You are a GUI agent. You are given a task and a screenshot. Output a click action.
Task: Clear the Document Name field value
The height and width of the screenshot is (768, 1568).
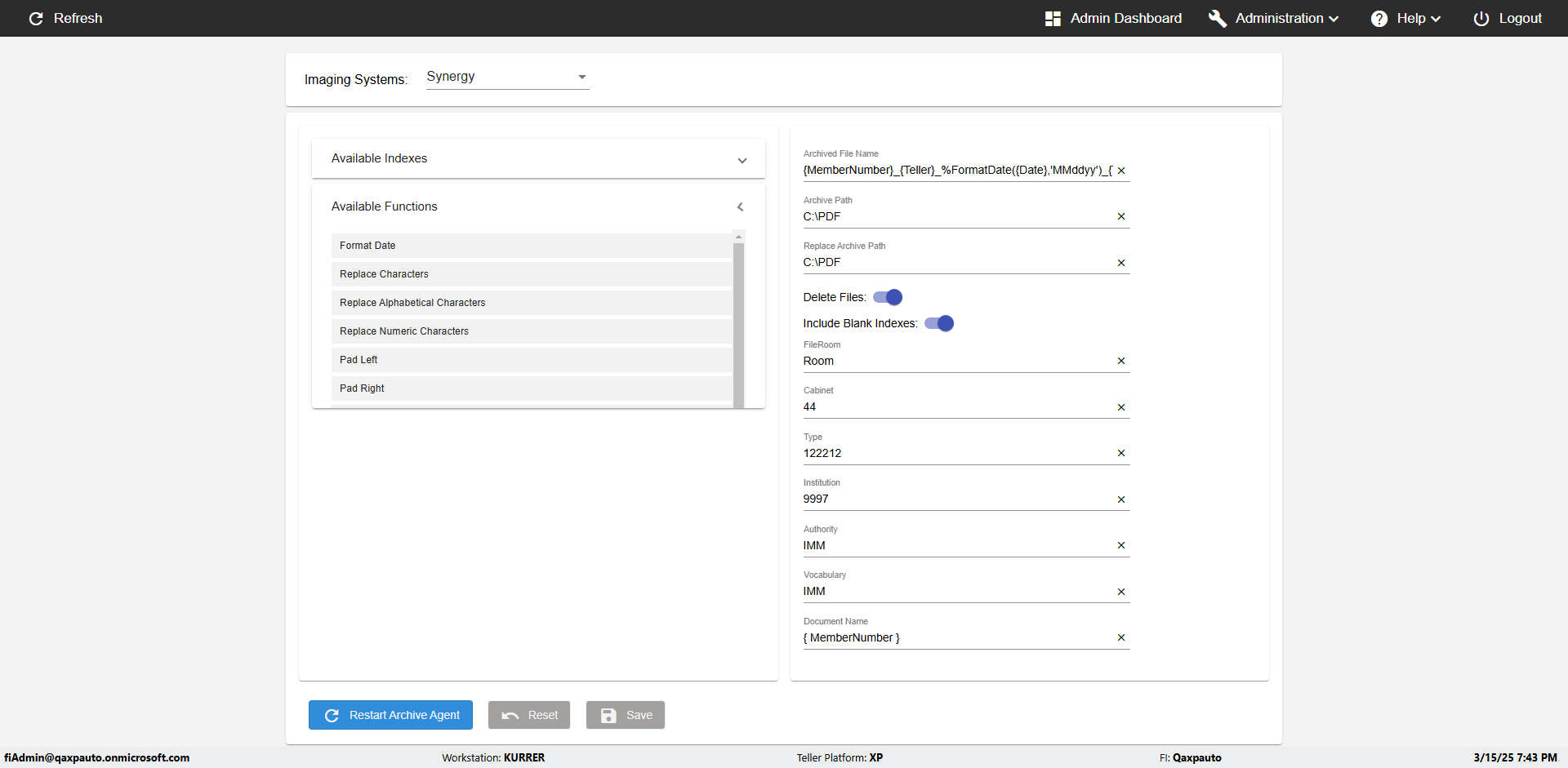pyautogui.click(x=1121, y=637)
